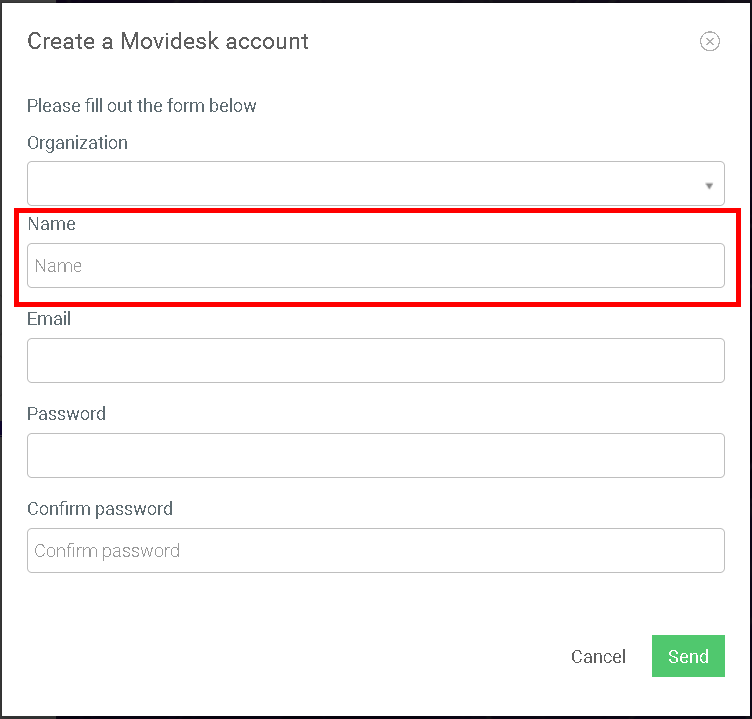Viewport: 752px width, 719px height.
Task: Submit the form with Send button
Action: point(688,656)
